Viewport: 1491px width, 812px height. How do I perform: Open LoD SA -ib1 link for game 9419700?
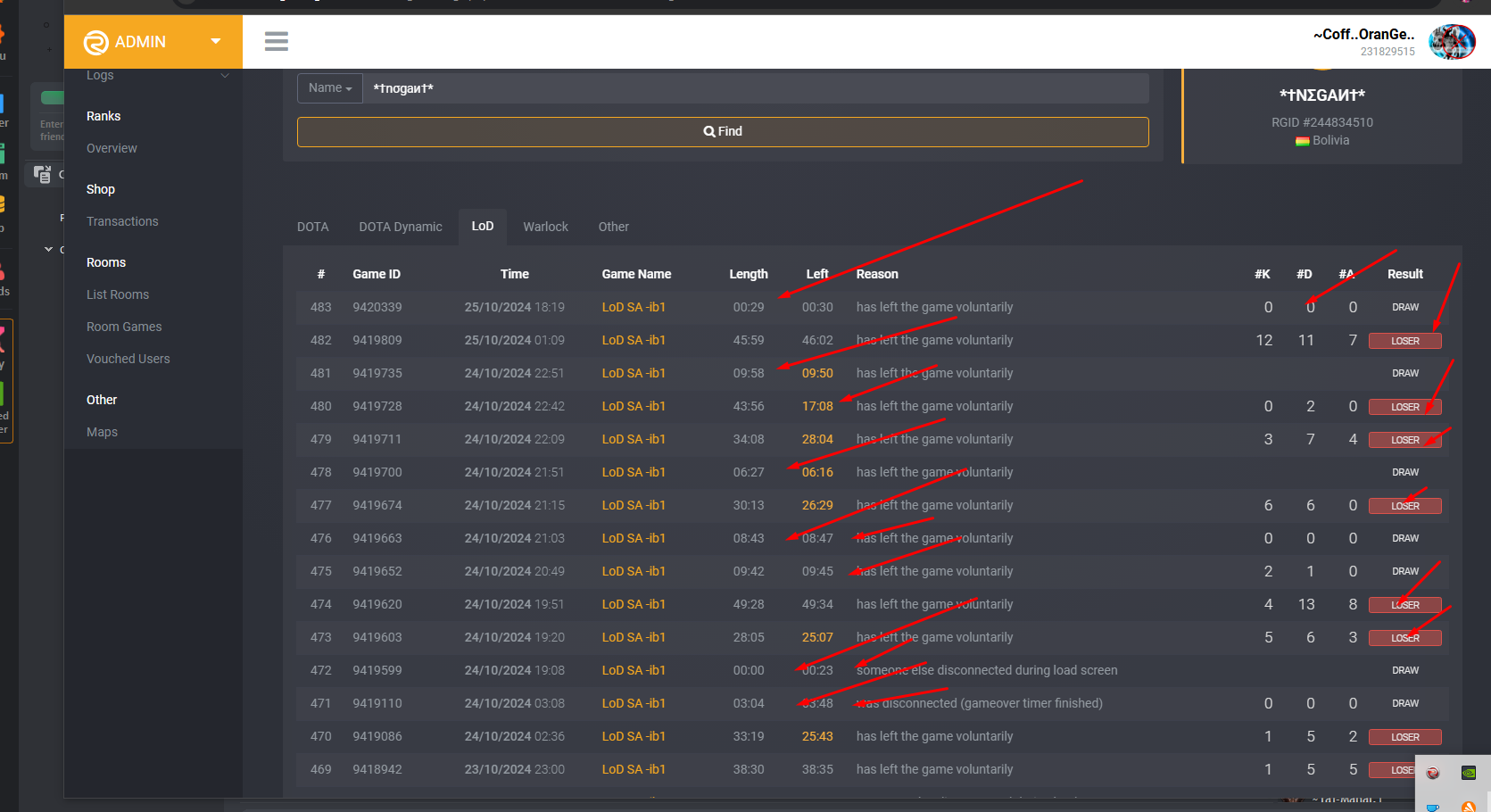click(x=634, y=472)
